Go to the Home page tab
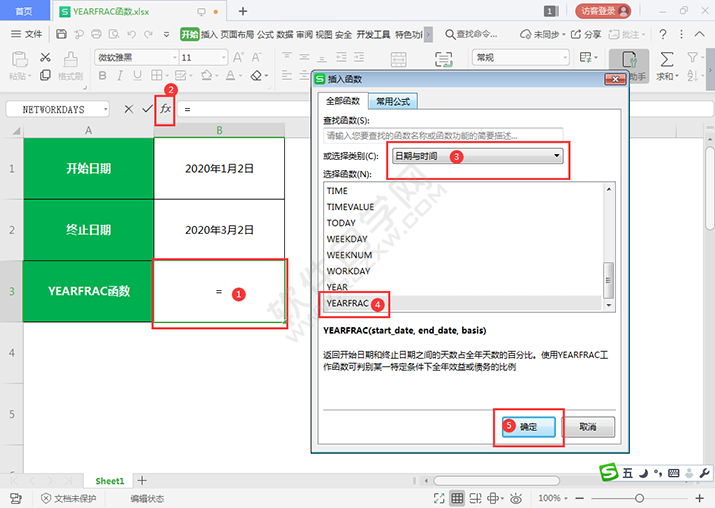Image resolution: width=715 pixels, height=508 pixels. point(24,10)
